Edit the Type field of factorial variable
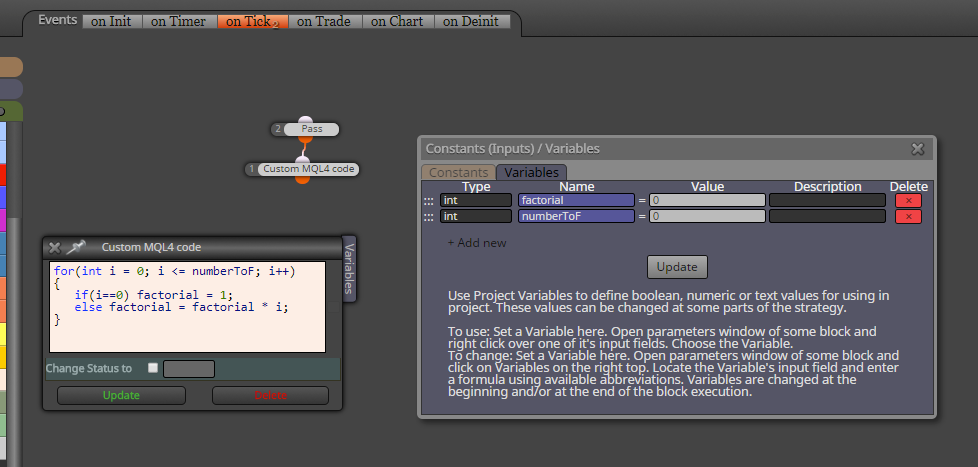 point(476,200)
